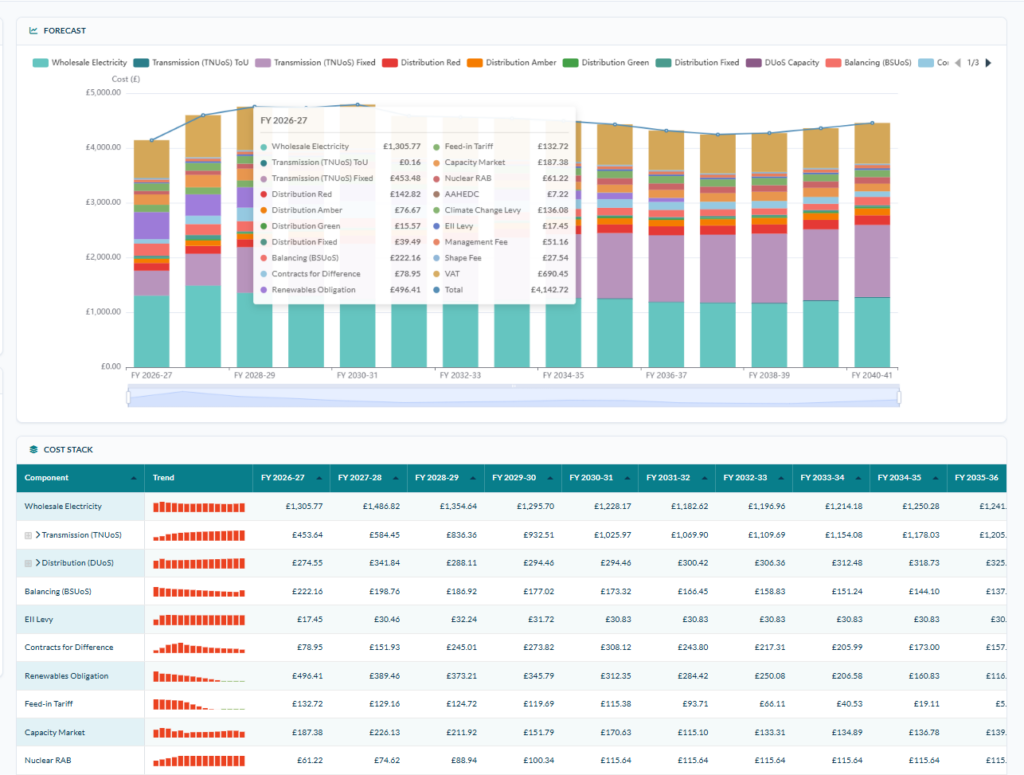1024x775 pixels.
Task: Toggle Wholesale Electricity series in the legend
Action: click(80, 63)
